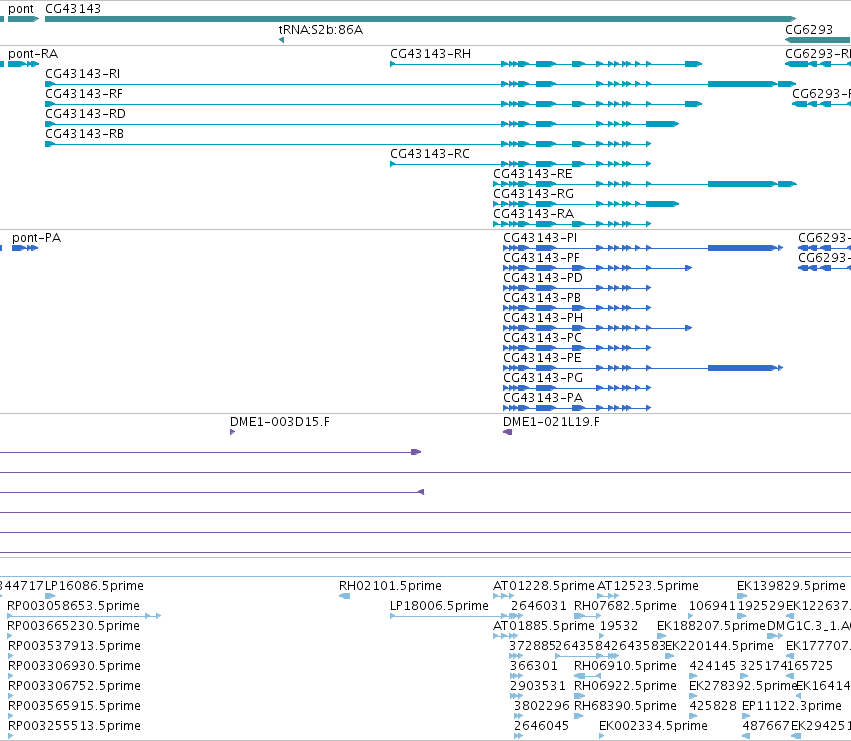Select the DME1-021L19.F clone label
This screenshot has height=741, width=851.
point(551,422)
